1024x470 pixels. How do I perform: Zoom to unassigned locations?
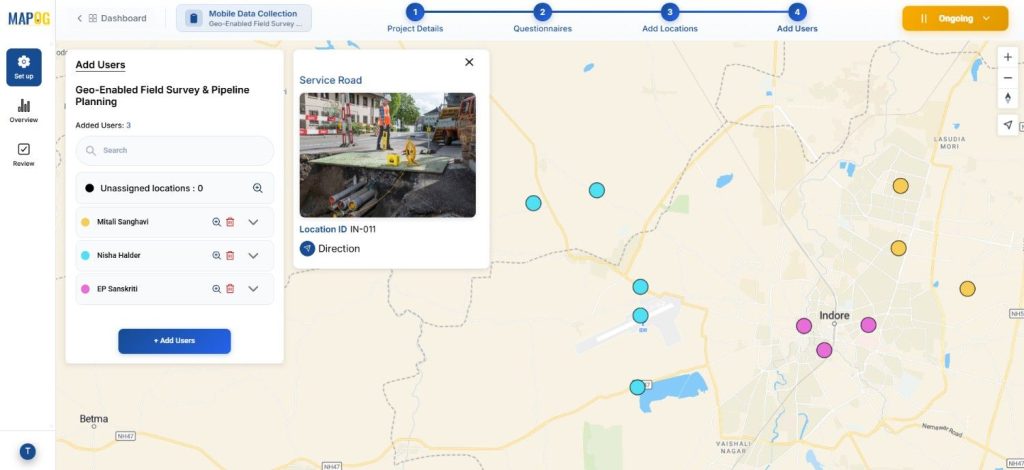[257, 188]
